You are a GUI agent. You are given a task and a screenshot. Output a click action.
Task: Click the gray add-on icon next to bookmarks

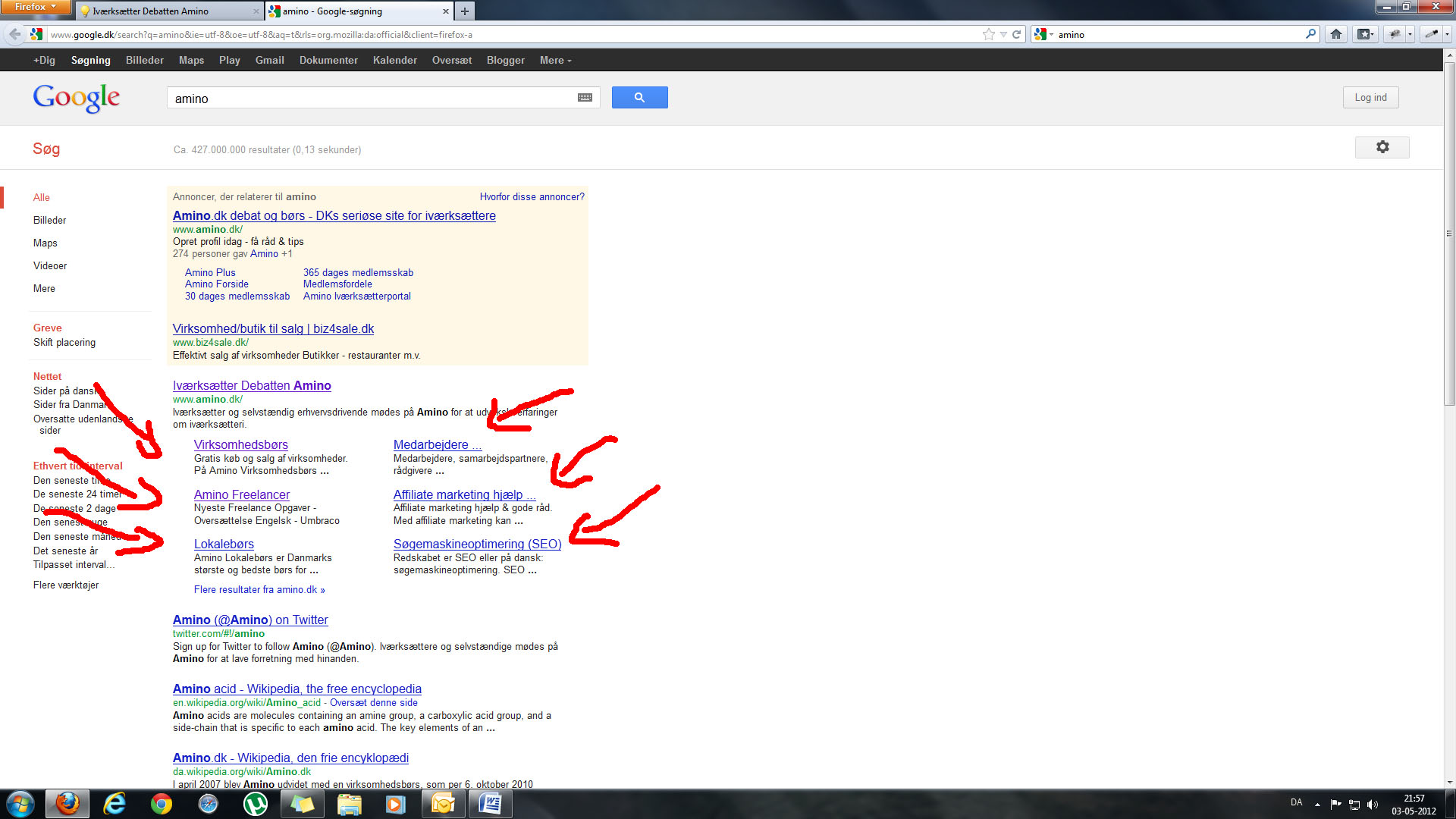click(x=1395, y=34)
